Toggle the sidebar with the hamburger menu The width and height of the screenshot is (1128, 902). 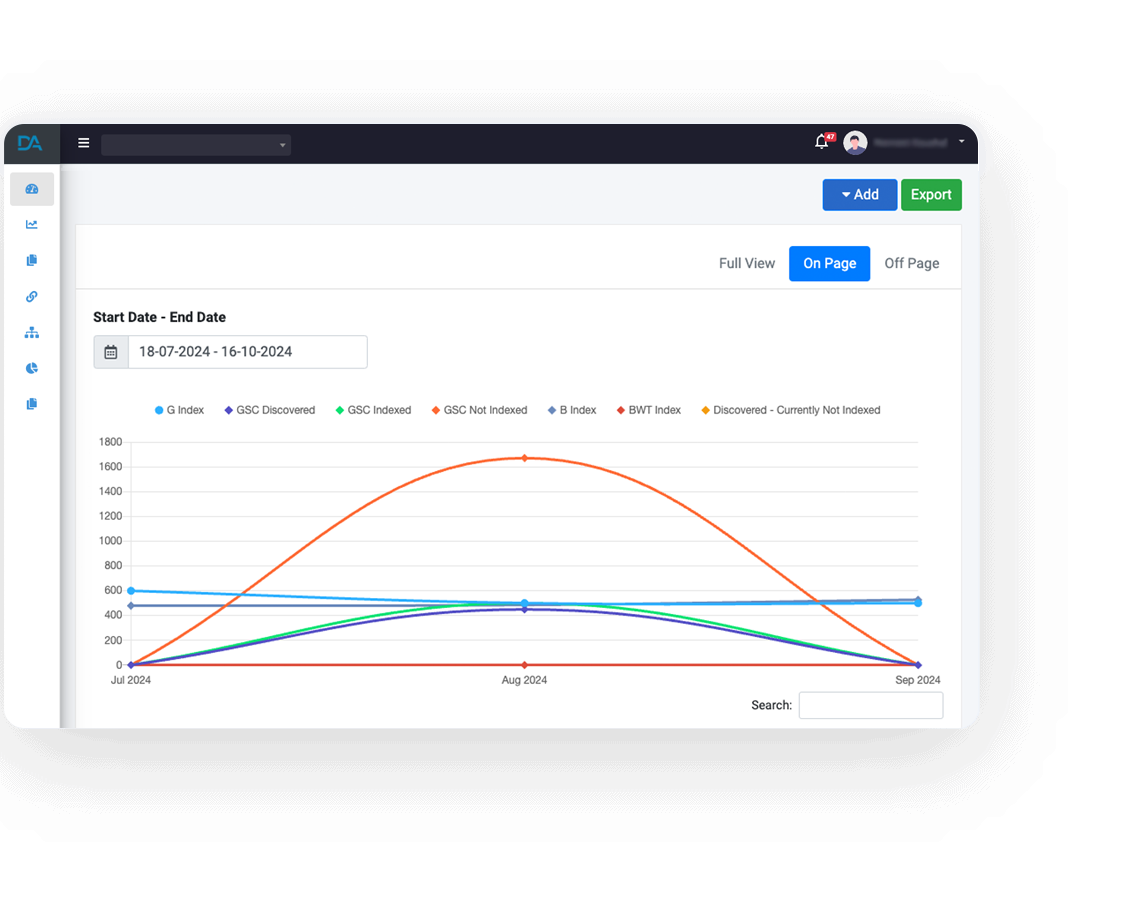tap(83, 142)
